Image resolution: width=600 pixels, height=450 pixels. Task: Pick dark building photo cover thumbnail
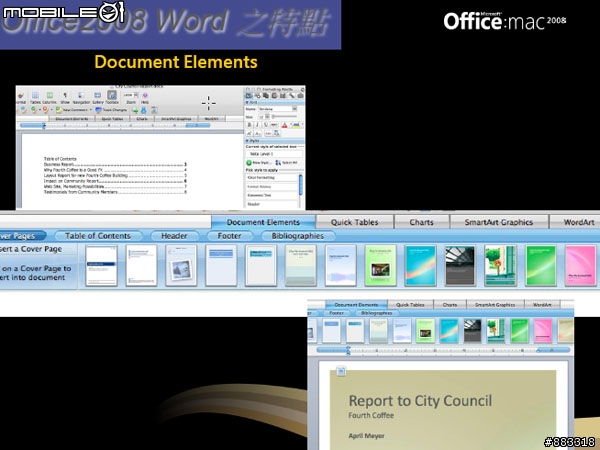460,266
